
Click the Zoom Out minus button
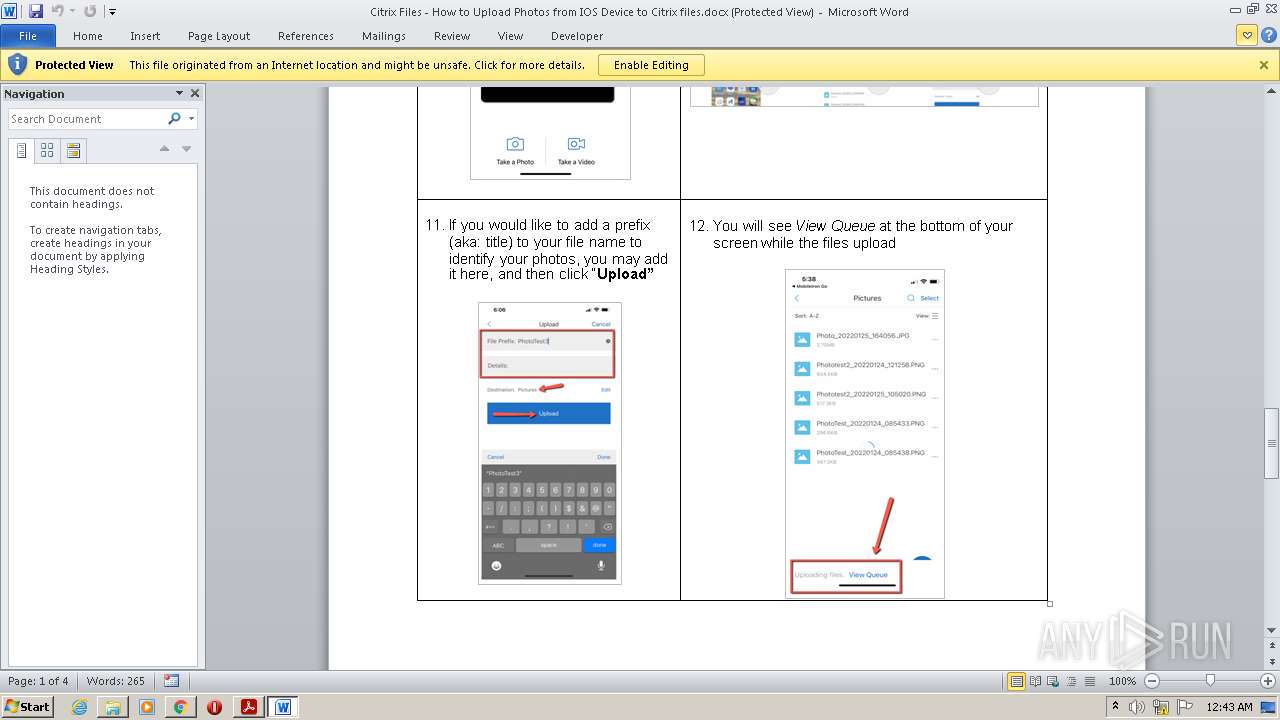[1151, 681]
